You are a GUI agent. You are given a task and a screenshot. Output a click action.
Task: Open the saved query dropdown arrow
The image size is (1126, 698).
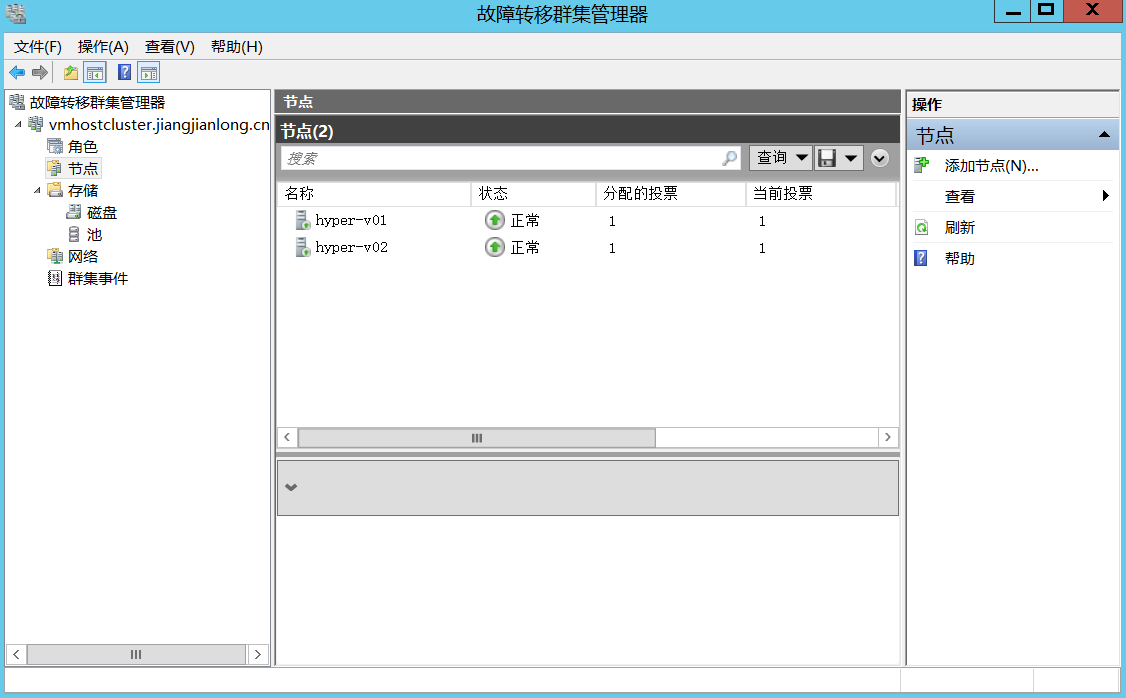coord(851,158)
